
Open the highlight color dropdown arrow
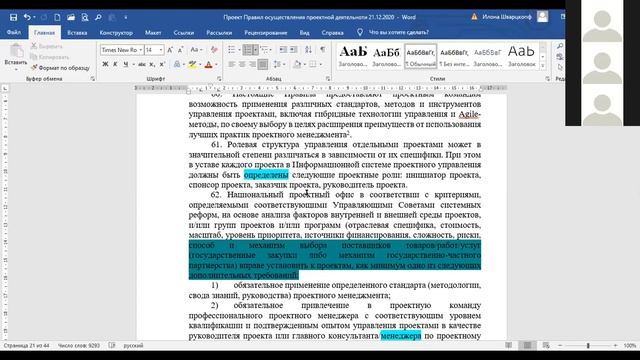[x=200, y=64]
